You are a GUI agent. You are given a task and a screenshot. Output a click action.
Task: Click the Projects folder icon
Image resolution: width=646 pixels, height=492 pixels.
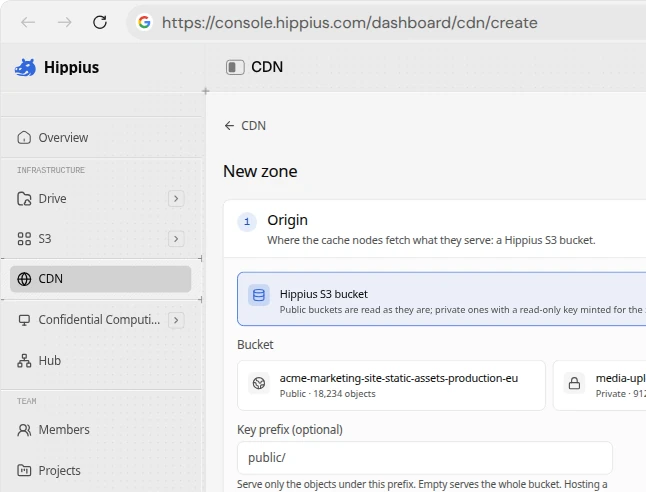(24, 470)
